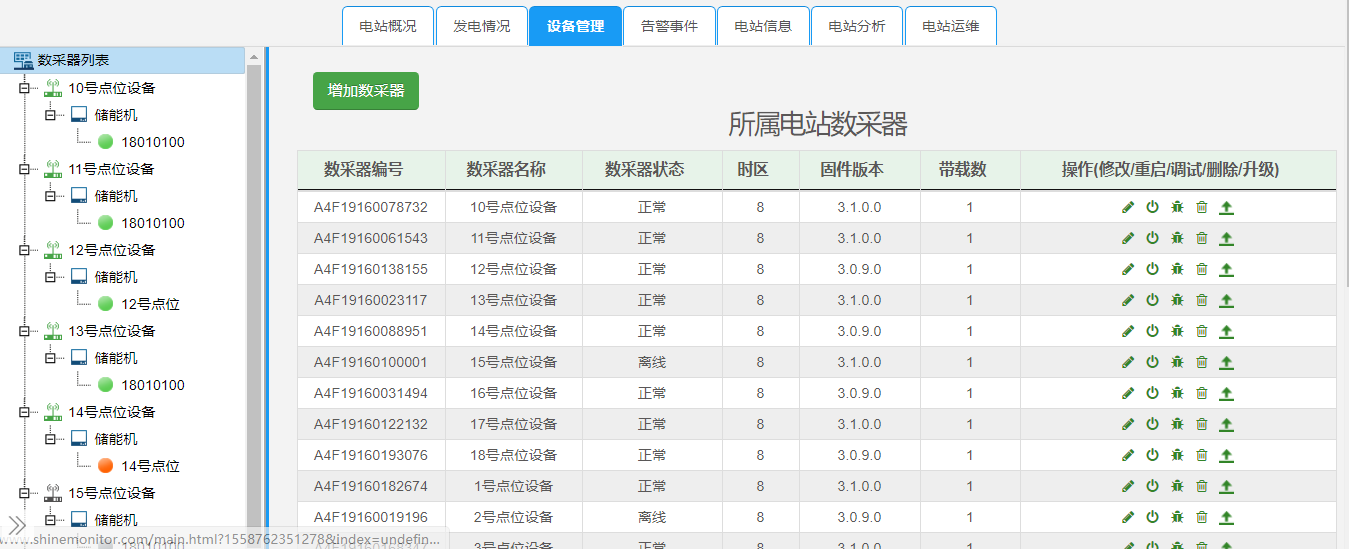Select 18010100 device under 13号点位设备

point(153,385)
